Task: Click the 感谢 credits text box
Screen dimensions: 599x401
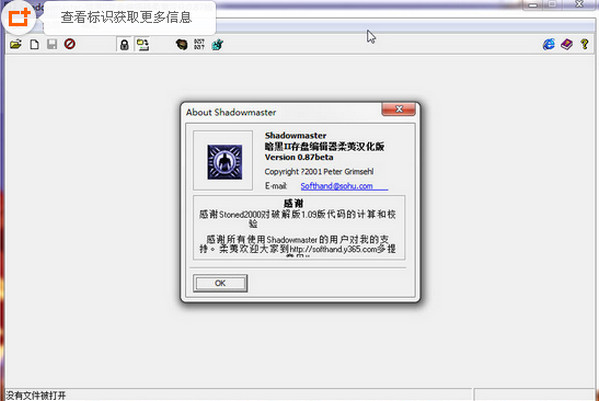Action: tap(299, 228)
